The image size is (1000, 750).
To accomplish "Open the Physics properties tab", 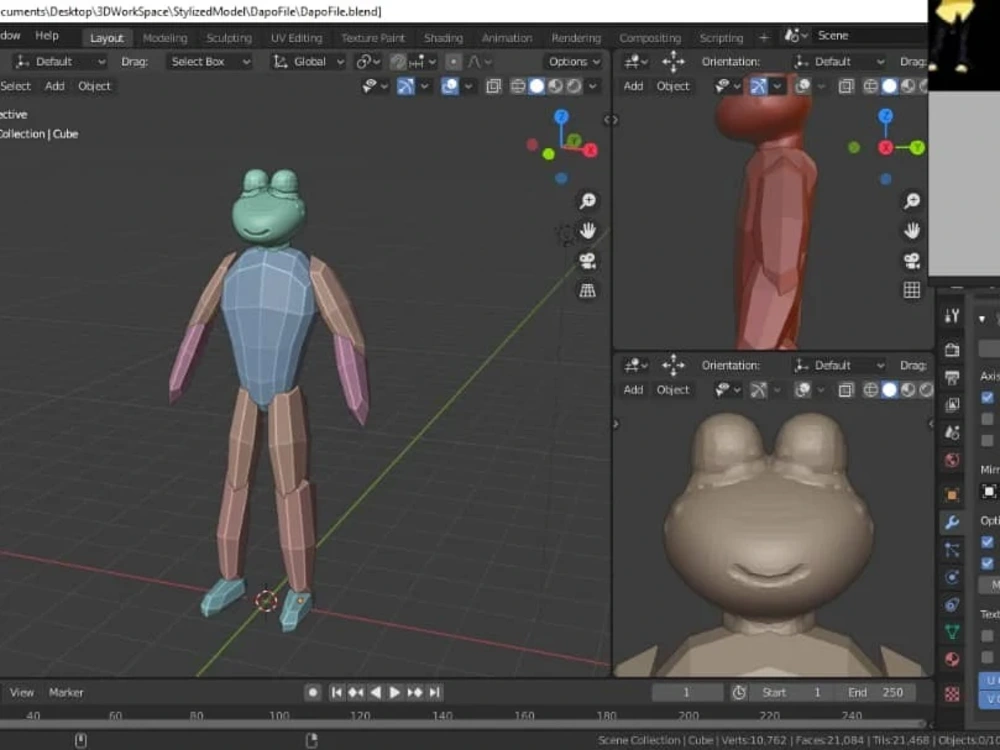I will click(952, 577).
